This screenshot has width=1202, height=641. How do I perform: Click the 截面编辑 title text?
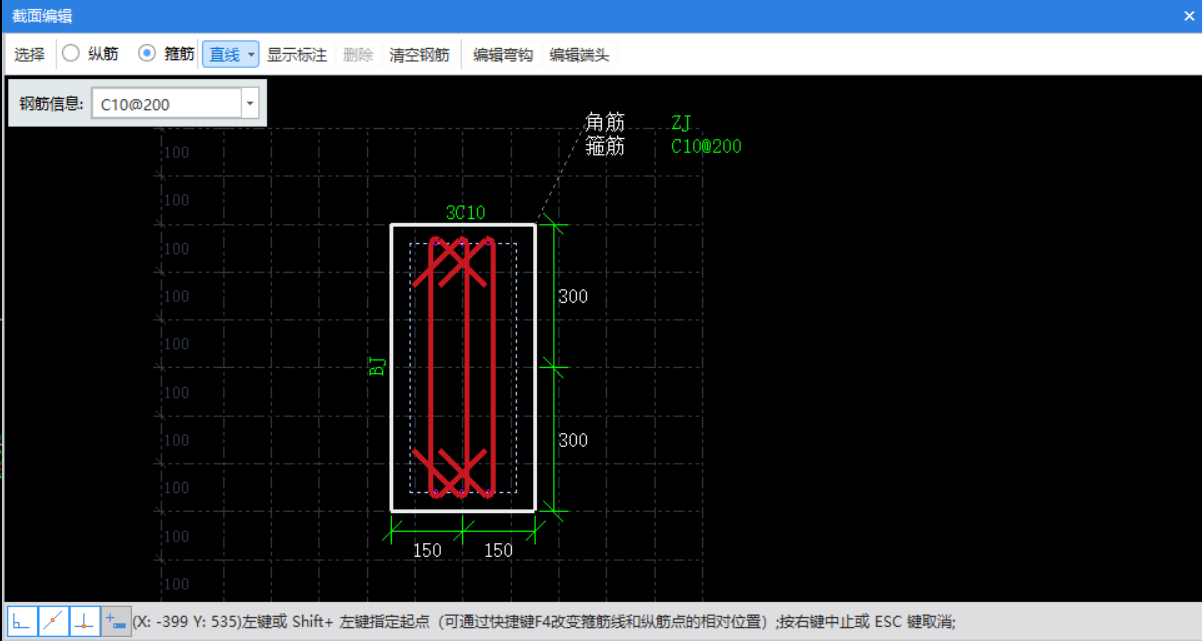pyautogui.click(x=42, y=17)
